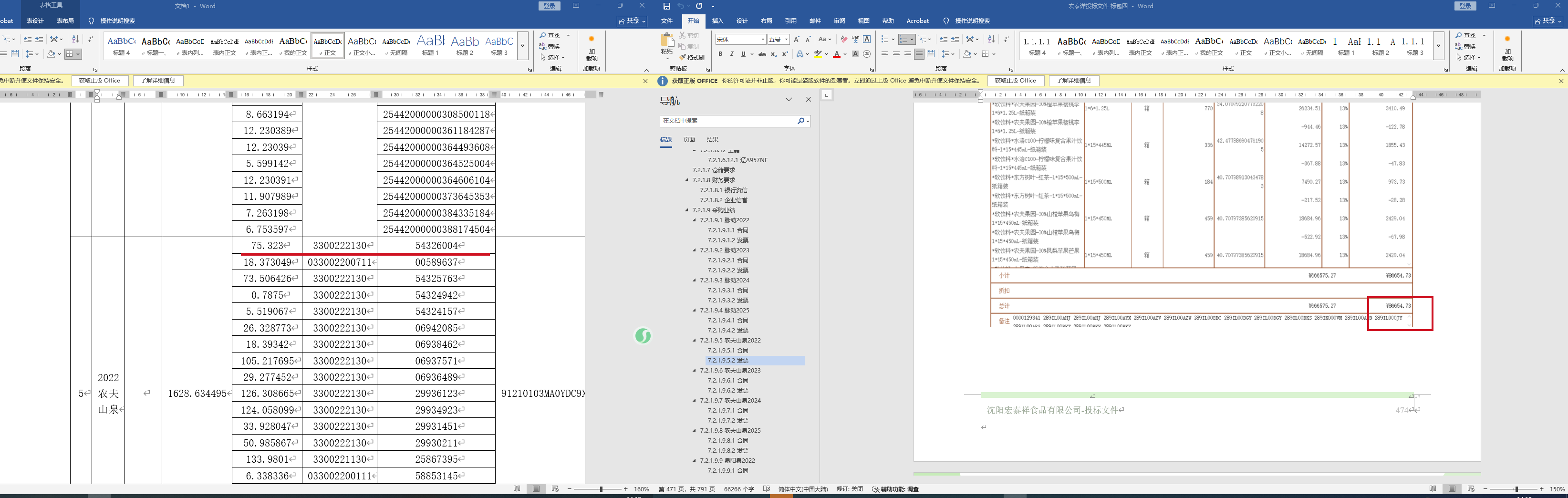Click the Shrink Font icon
This screenshot has height=498, width=1568.
tap(809, 40)
